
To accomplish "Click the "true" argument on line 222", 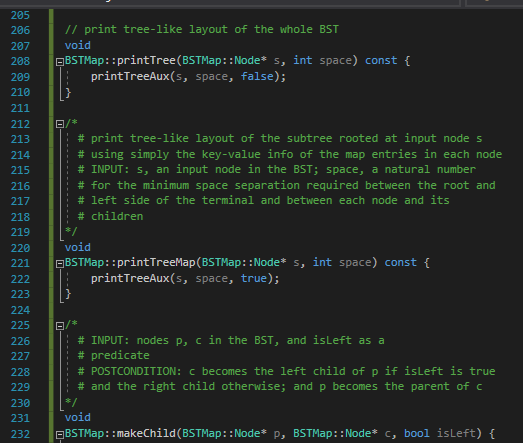I will coord(253,278).
